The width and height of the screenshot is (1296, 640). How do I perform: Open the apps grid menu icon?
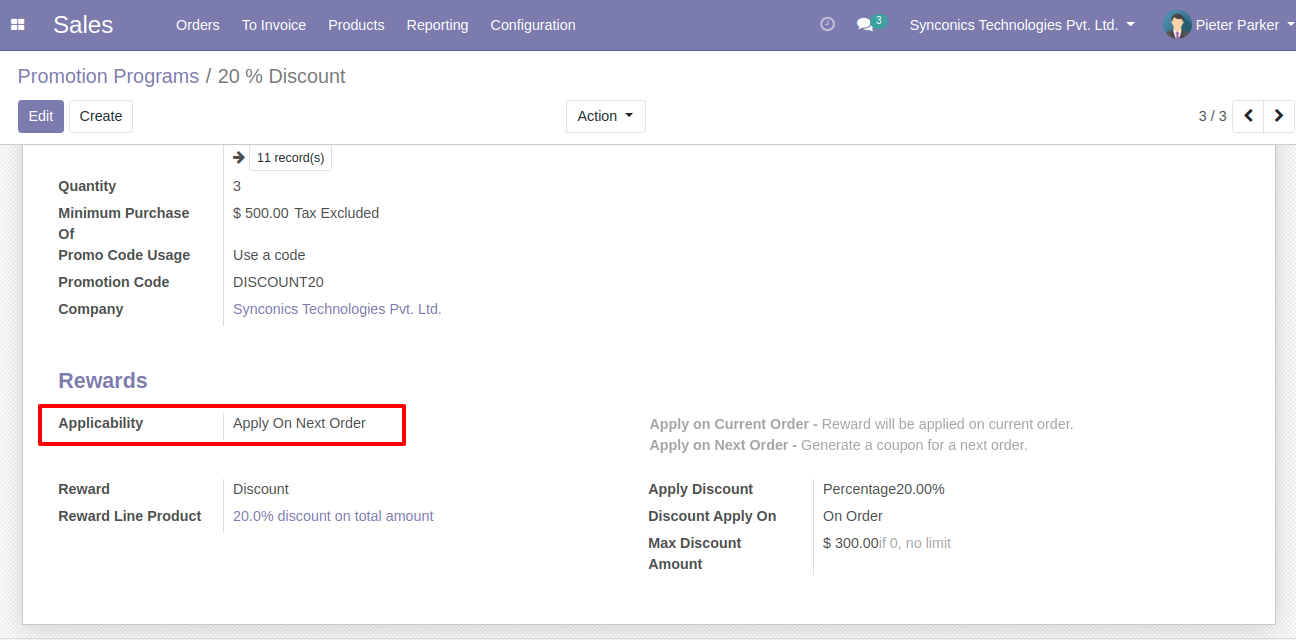click(x=17, y=25)
